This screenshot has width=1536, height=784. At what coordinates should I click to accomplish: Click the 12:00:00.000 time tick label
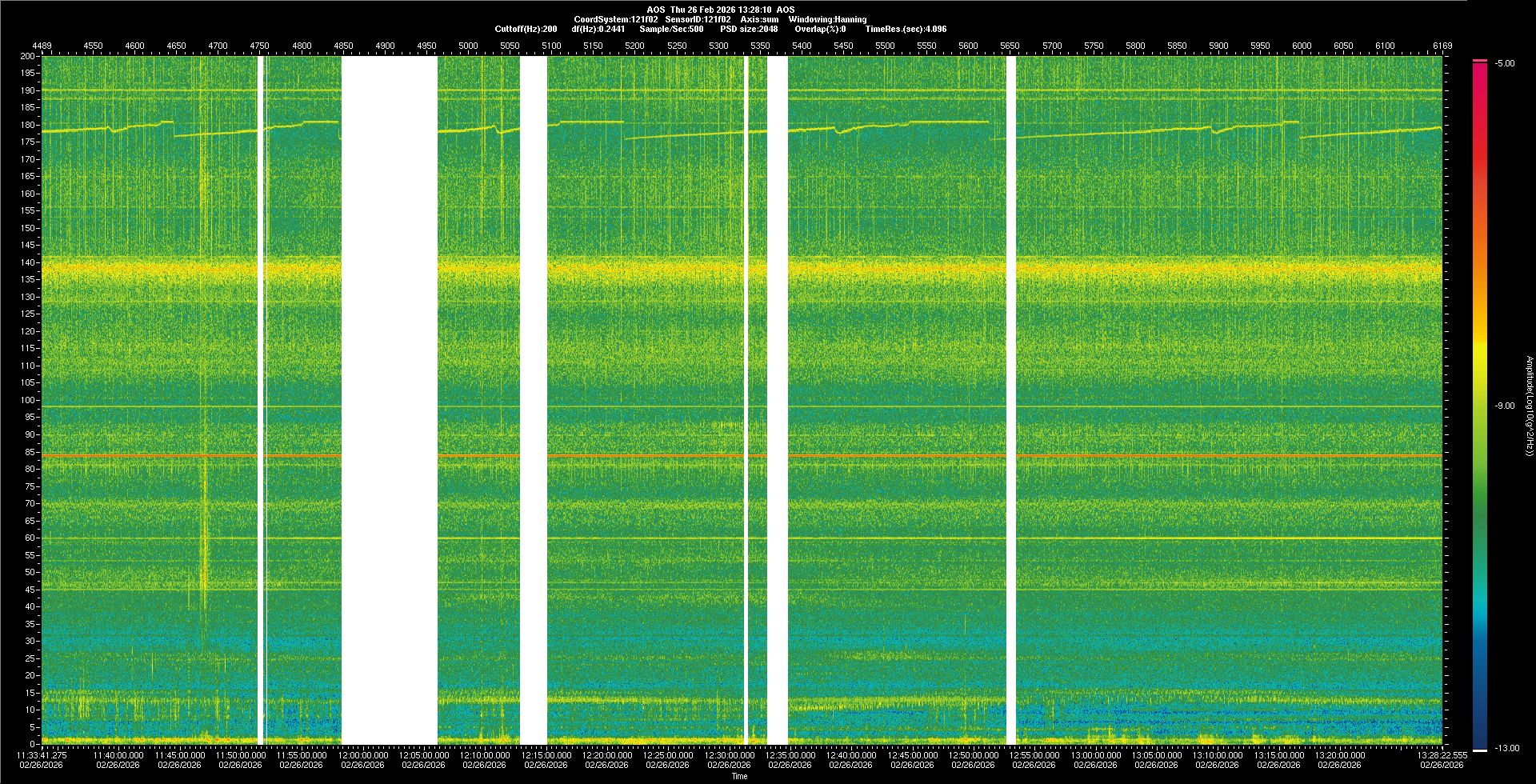tap(362, 755)
